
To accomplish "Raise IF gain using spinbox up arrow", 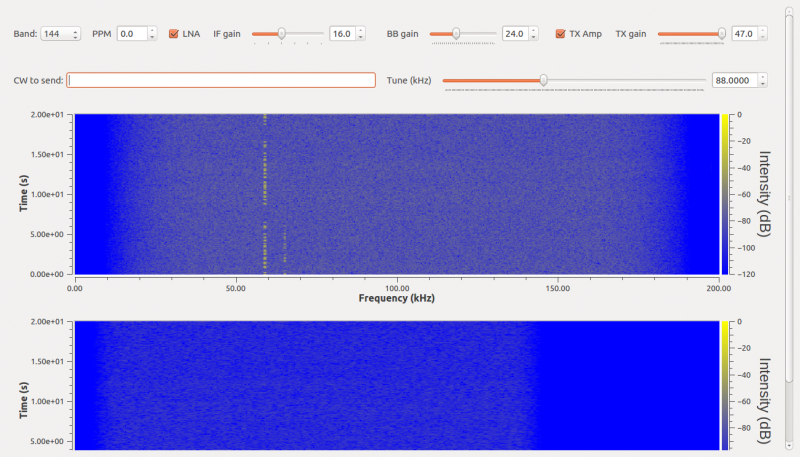I will [361, 31].
